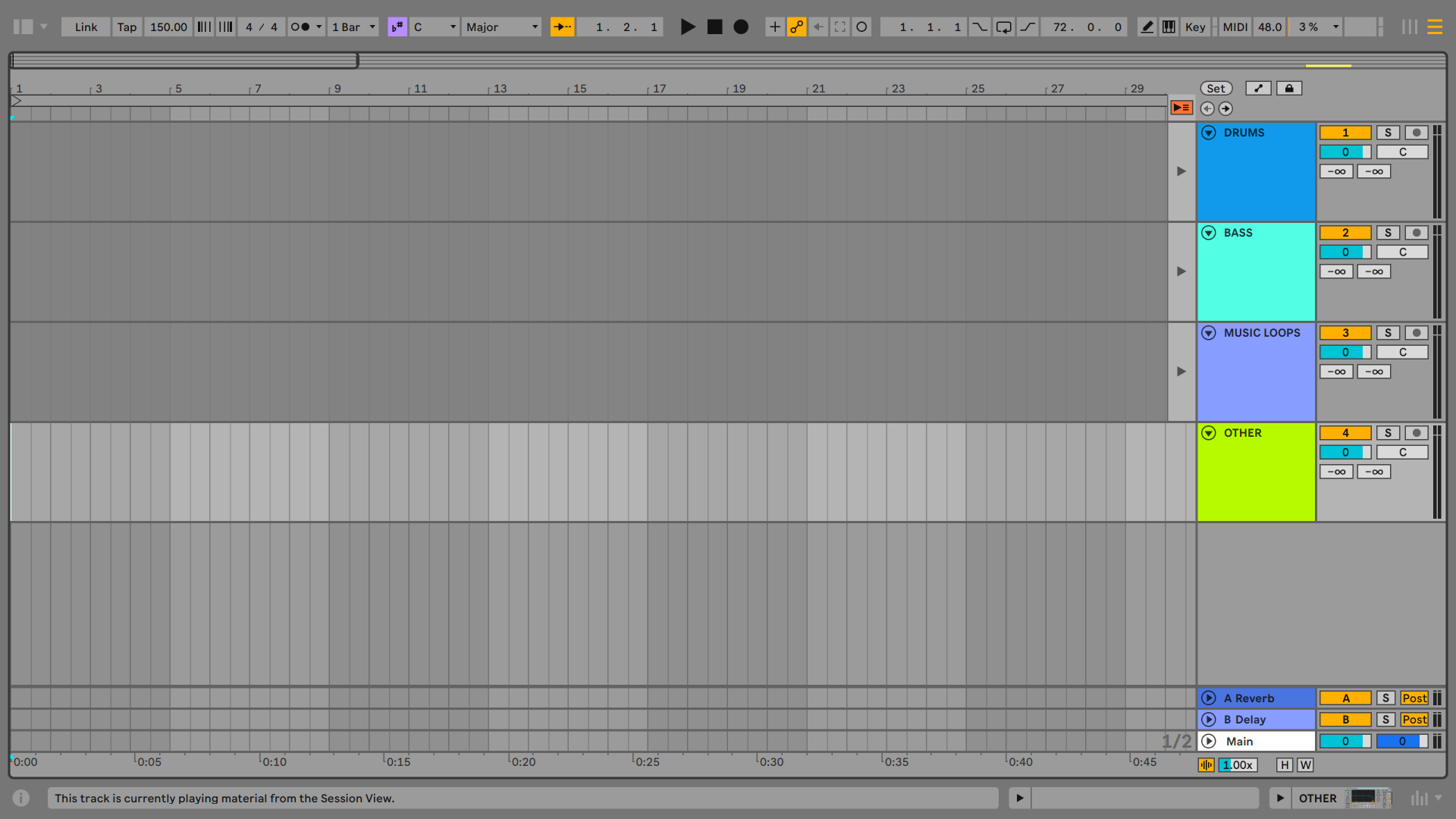Open MIDI mapping mode
Screen dimensions: 1456x819
[1235, 27]
